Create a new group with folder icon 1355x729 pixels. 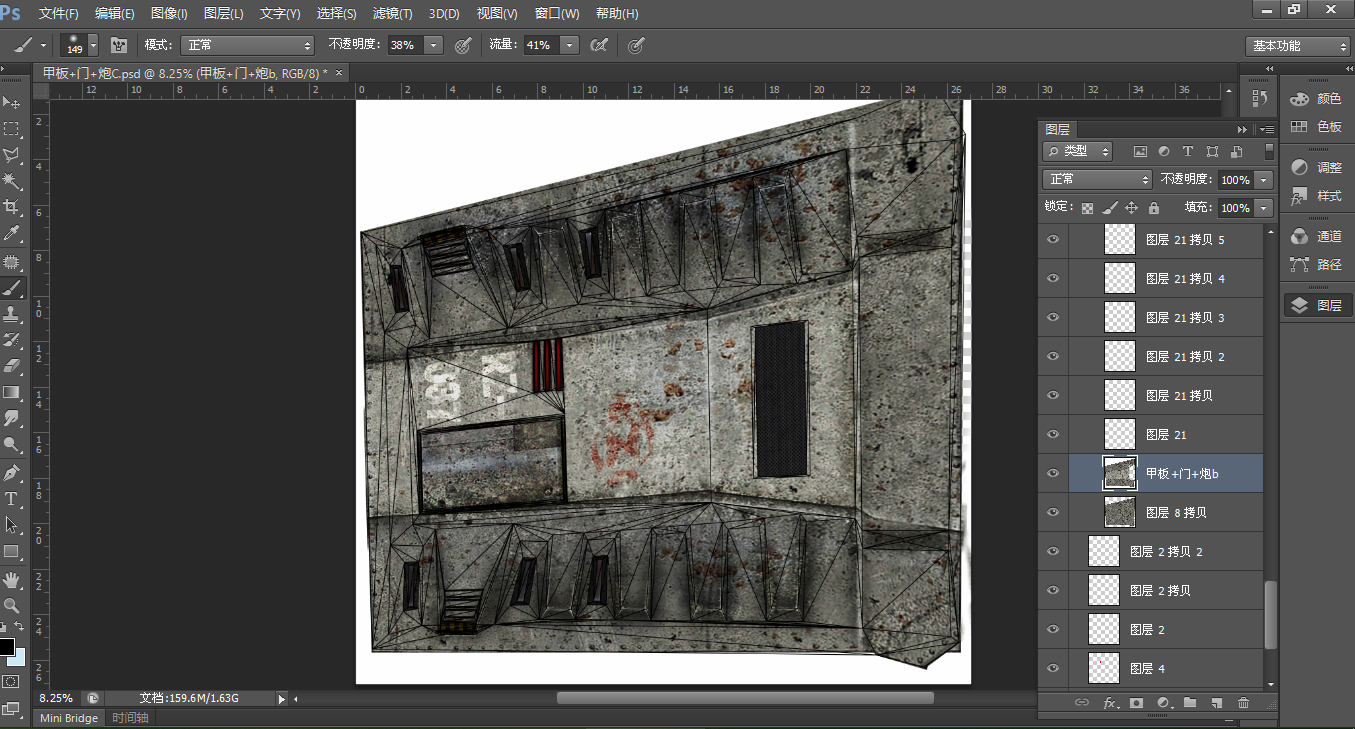1190,703
